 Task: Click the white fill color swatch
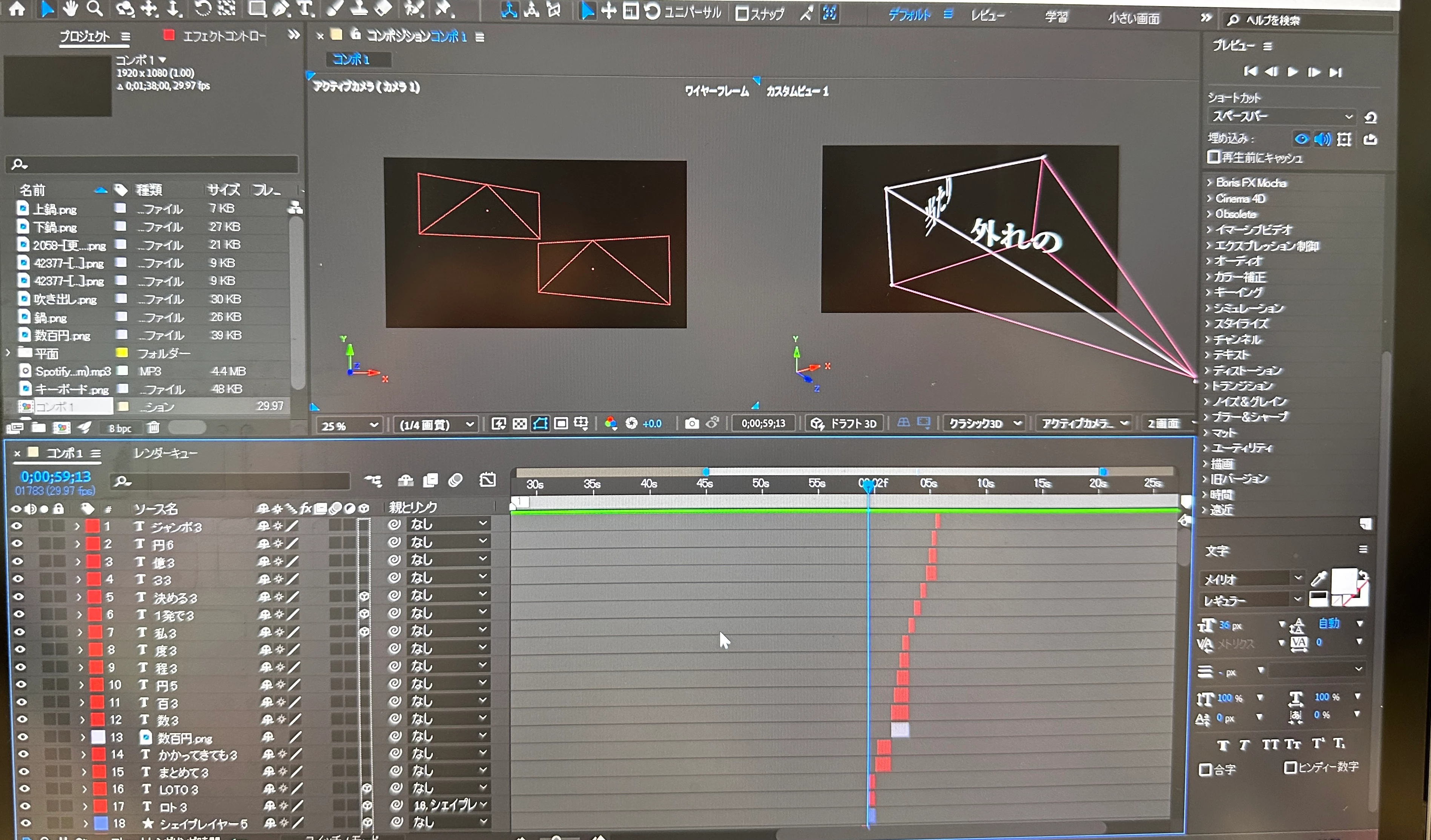[x=1343, y=581]
